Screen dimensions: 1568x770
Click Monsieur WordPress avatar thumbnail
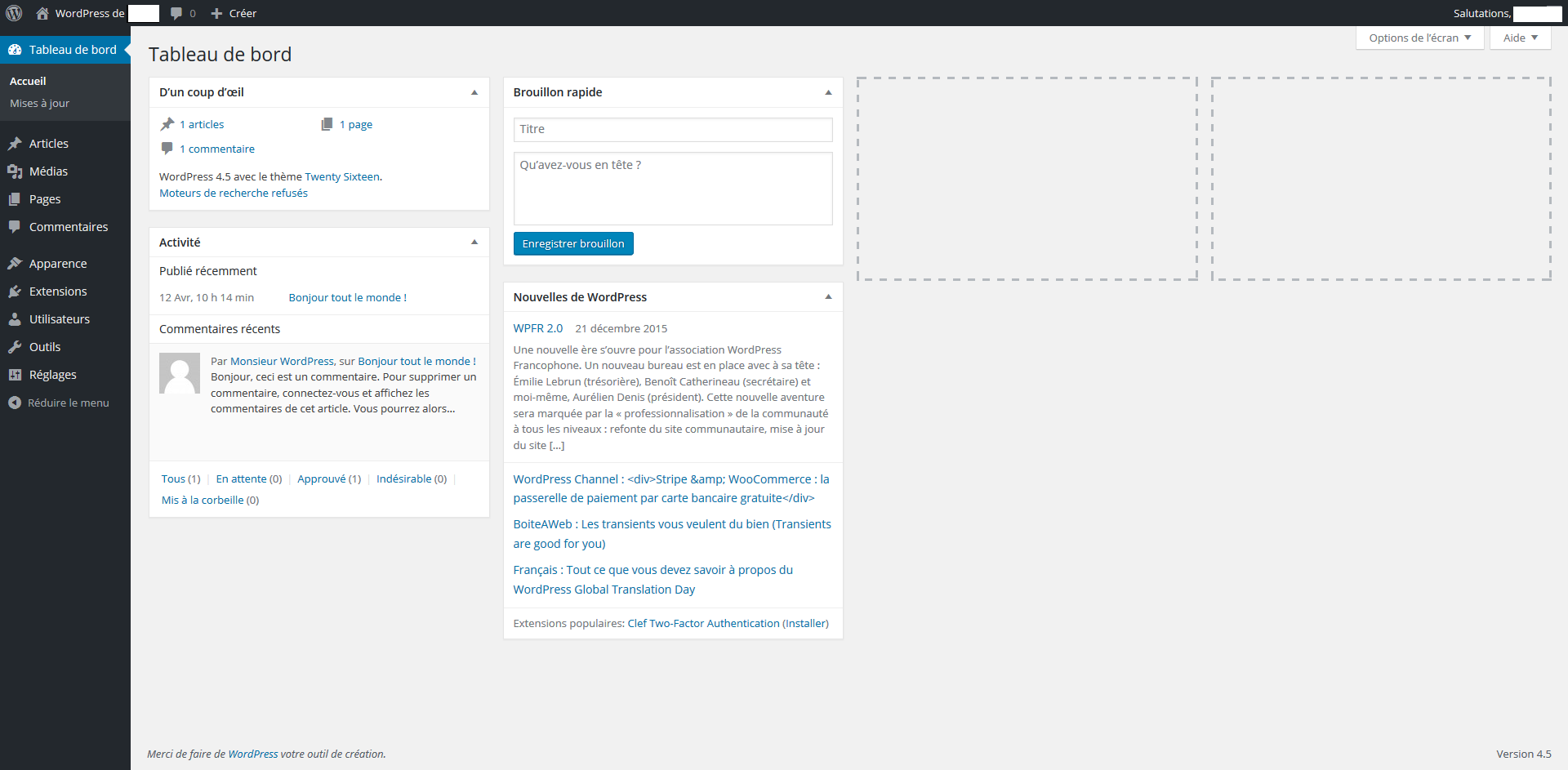[180, 373]
